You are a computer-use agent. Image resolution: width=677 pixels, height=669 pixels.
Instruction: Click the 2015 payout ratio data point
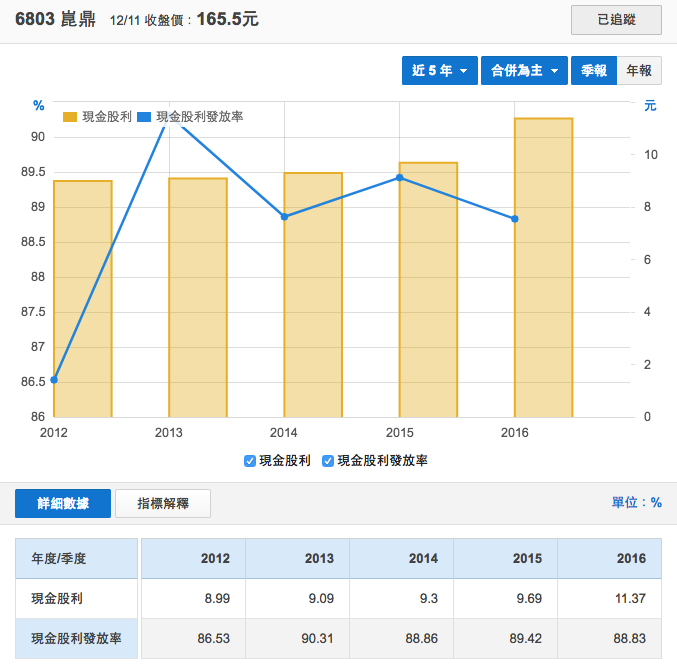tap(399, 178)
